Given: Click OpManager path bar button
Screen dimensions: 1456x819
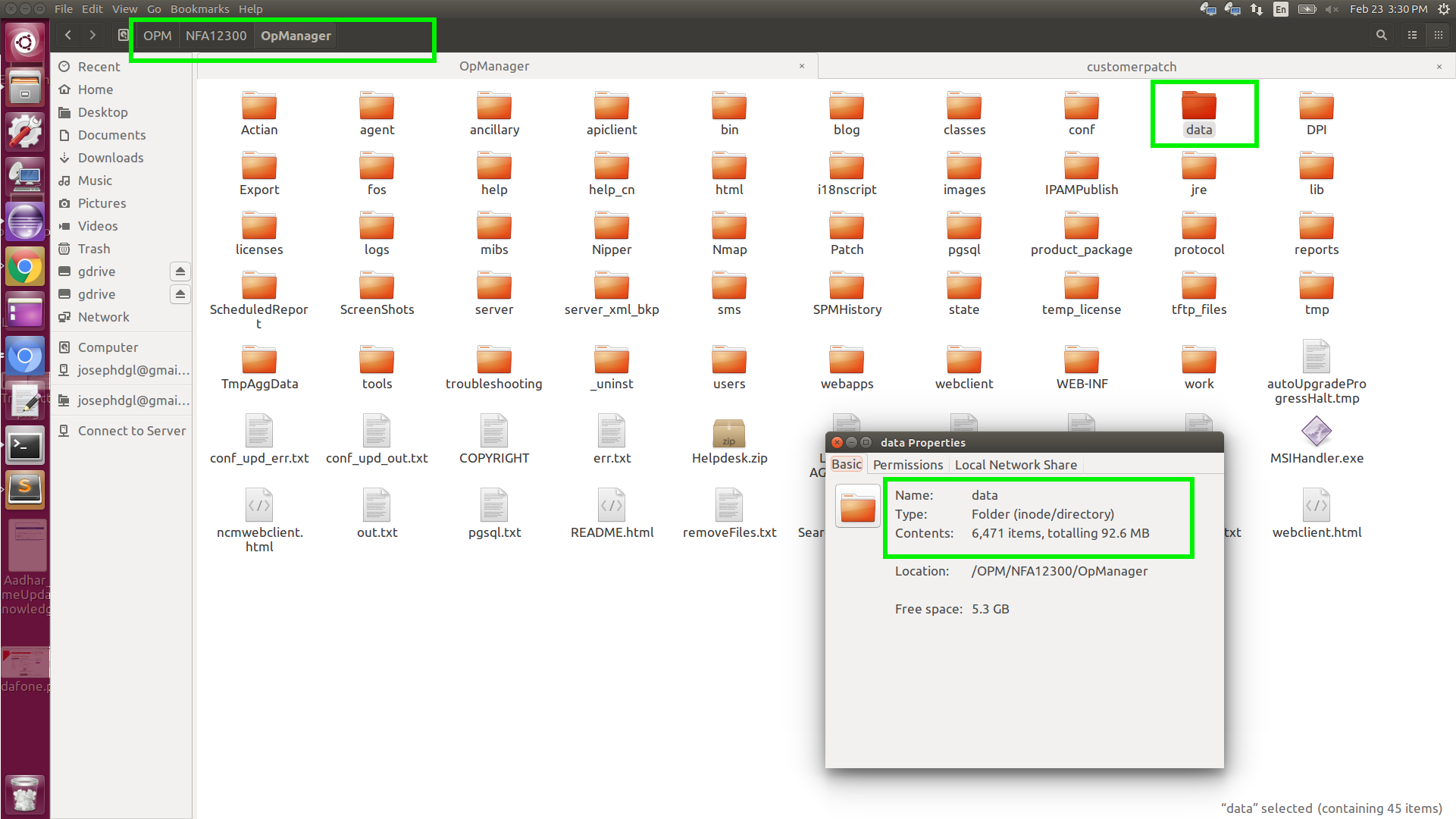Looking at the screenshot, I should pos(296,36).
